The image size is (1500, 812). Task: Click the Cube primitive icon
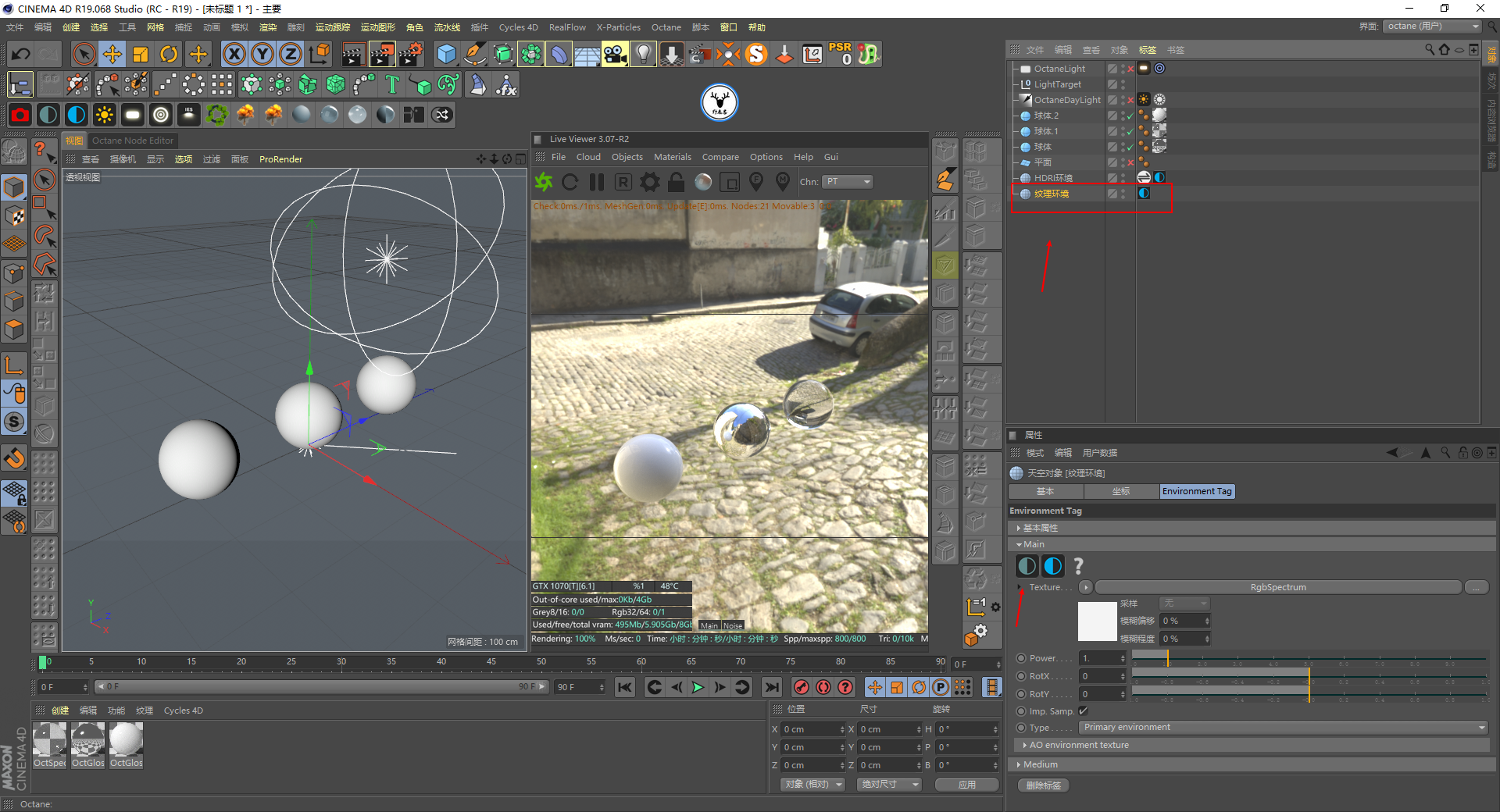[x=446, y=54]
